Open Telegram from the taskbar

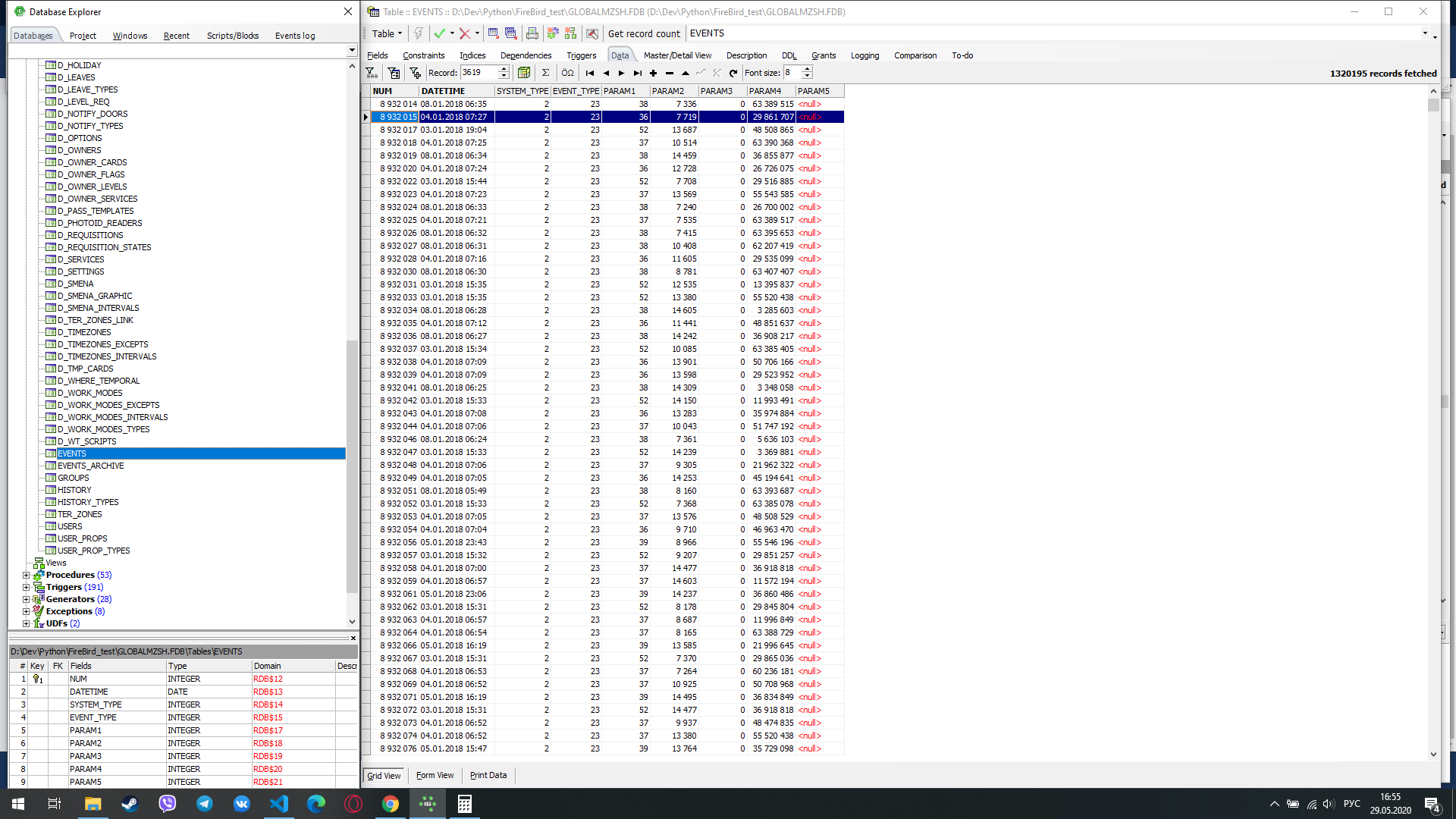click(x=205, y=804)
